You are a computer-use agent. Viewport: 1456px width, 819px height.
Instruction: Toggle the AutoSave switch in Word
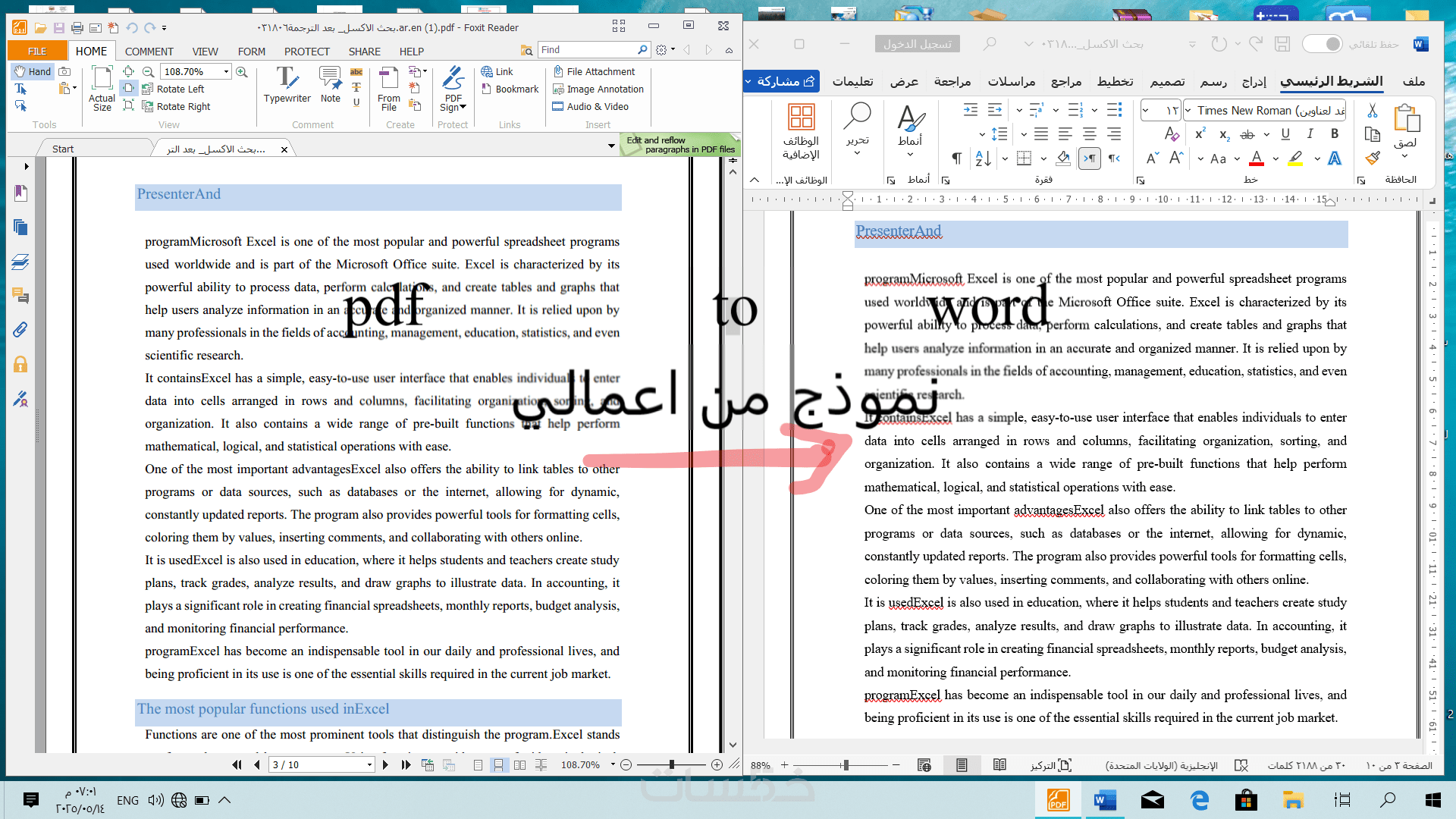tap(1323, 44)
